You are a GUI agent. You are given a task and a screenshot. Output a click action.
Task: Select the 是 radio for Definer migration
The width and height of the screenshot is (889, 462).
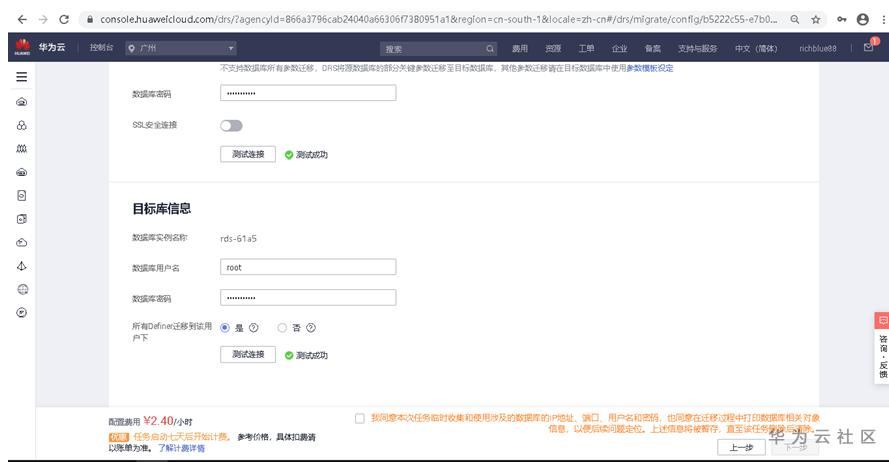[225, 328]
